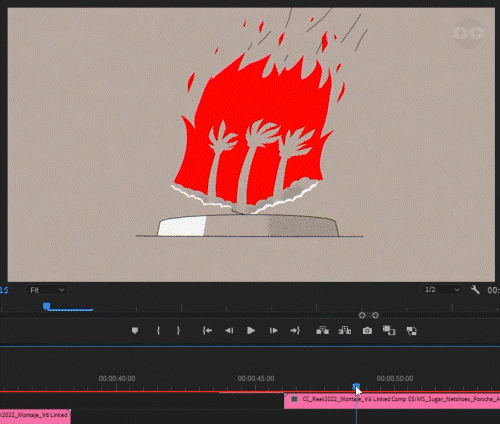Set the Mark Out point
This screenshot has width=500, height=424.
tap(178, 330)
